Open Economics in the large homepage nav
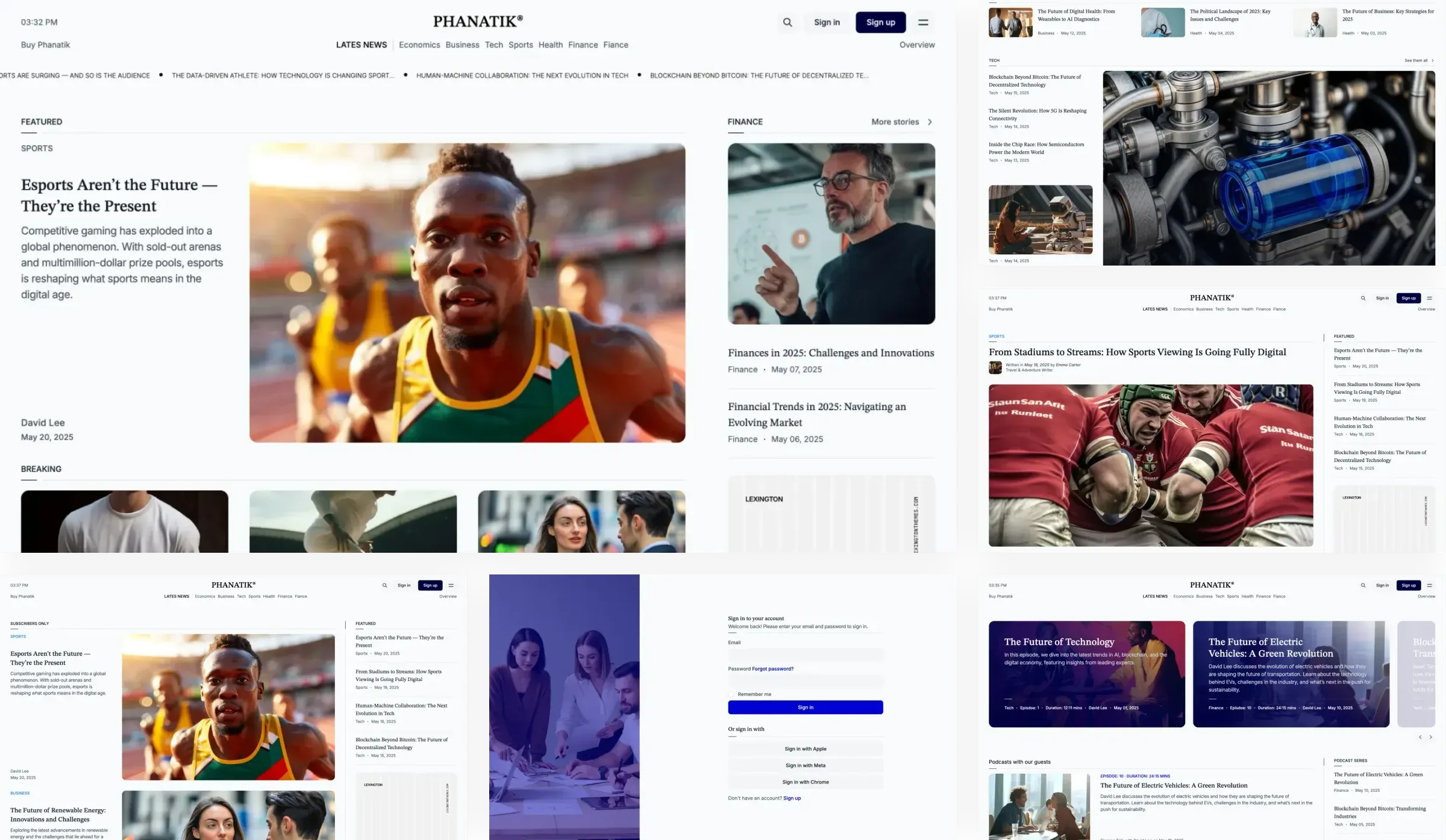This screenshot has width=1446, height=840. pos(419,45)
